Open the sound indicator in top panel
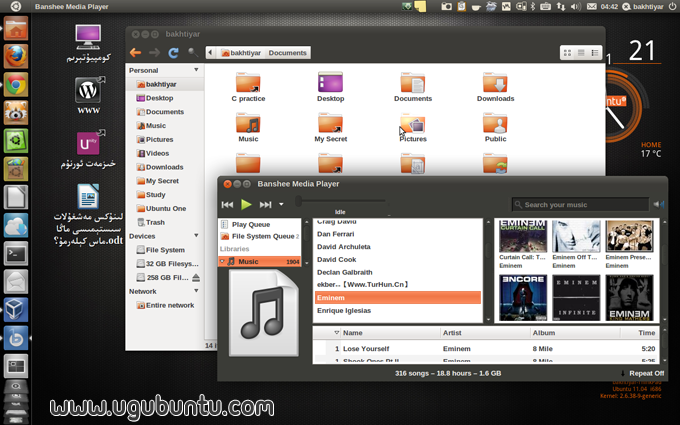The width and height of the screenshot is (680, 425). 575,7
